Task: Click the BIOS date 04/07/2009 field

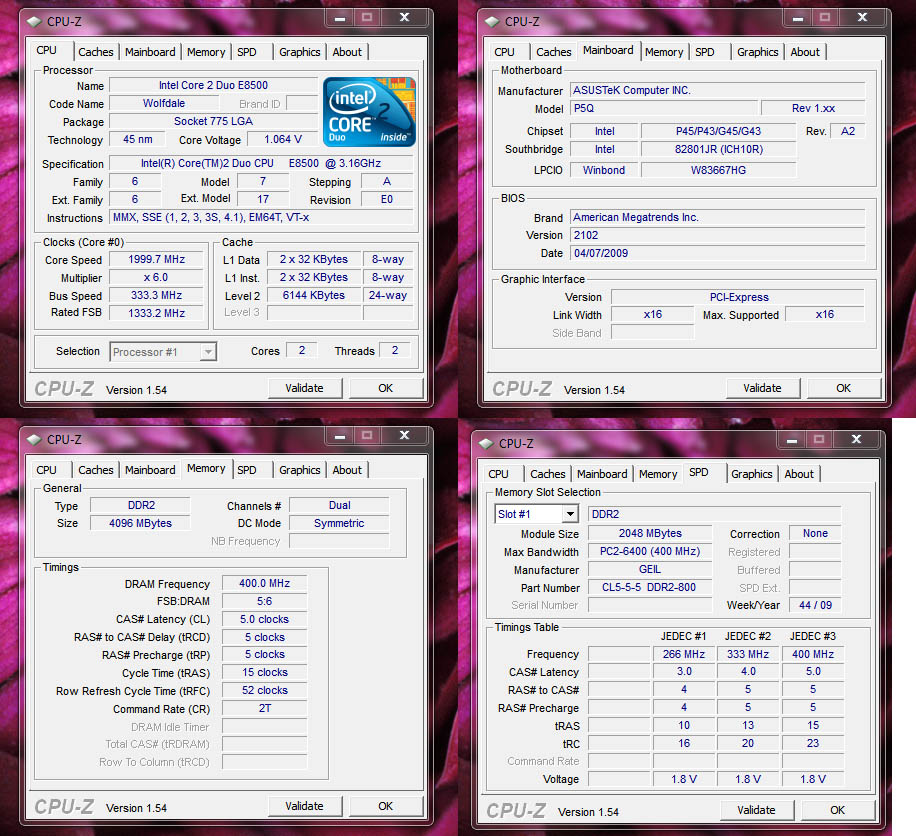Action: click(717, 254)
